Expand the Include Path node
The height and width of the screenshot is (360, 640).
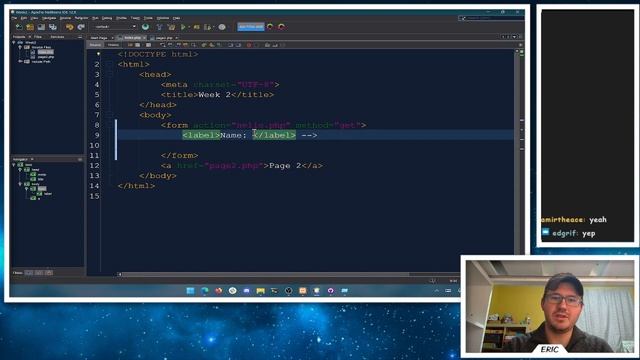(x=20, y=61)
